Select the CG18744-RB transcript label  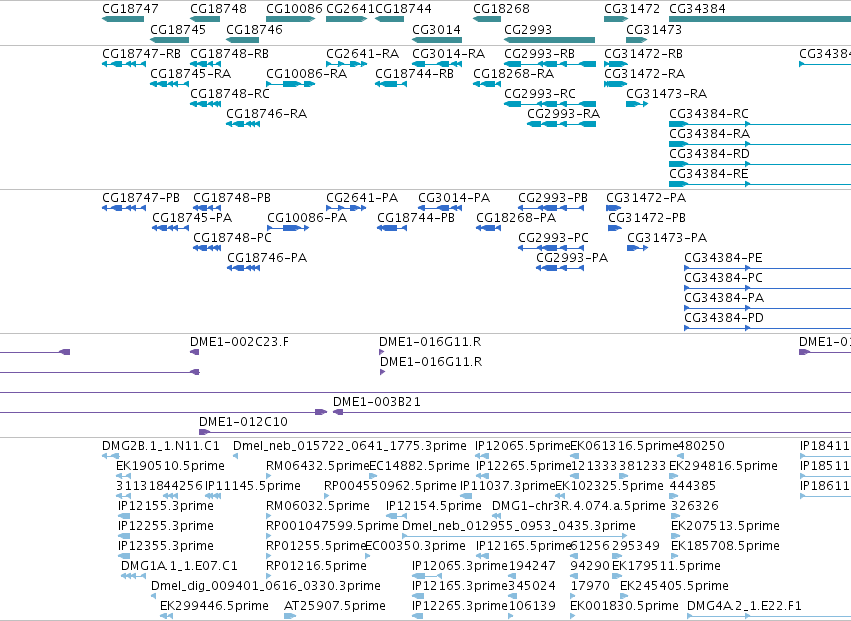tap(414, 73)
